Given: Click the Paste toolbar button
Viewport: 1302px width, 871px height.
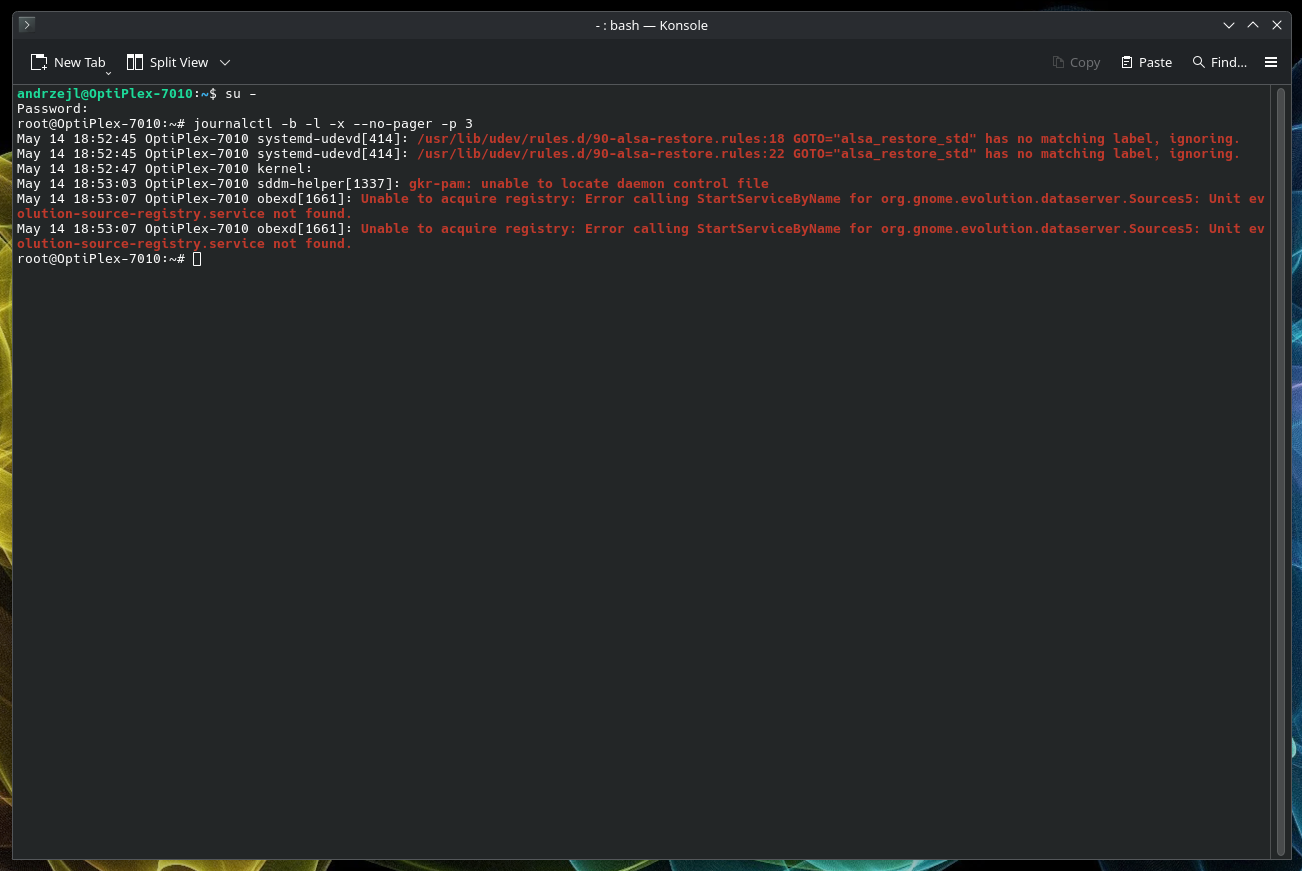Looking at the screenshot, I should (x=1146, y=62).
